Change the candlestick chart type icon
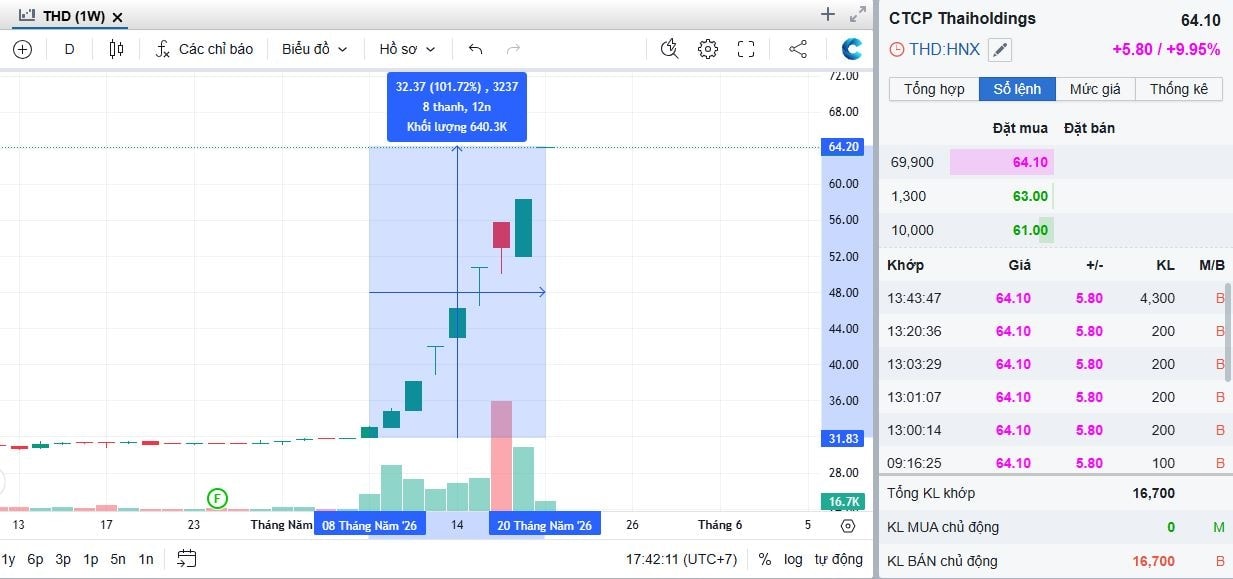 click(116, 49)
